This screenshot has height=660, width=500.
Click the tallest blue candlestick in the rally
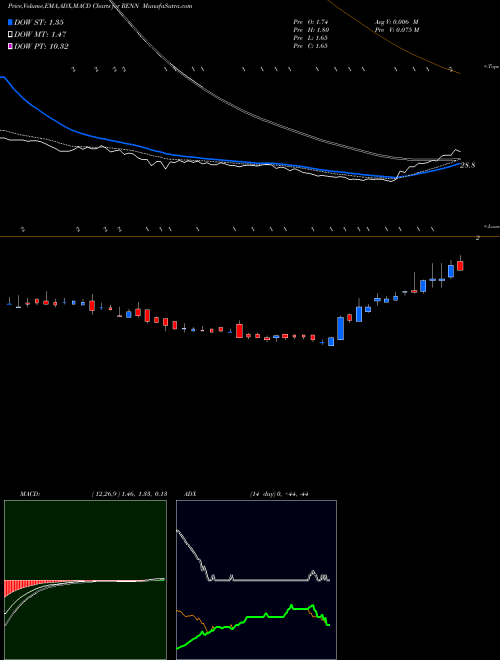(340, 328)
